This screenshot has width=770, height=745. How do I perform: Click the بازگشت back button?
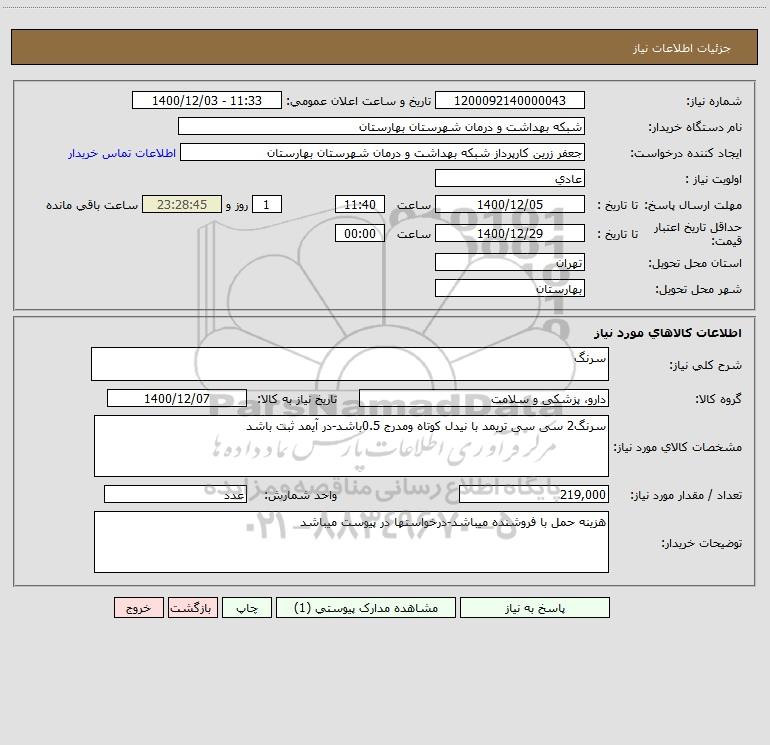tap(192, 608)
